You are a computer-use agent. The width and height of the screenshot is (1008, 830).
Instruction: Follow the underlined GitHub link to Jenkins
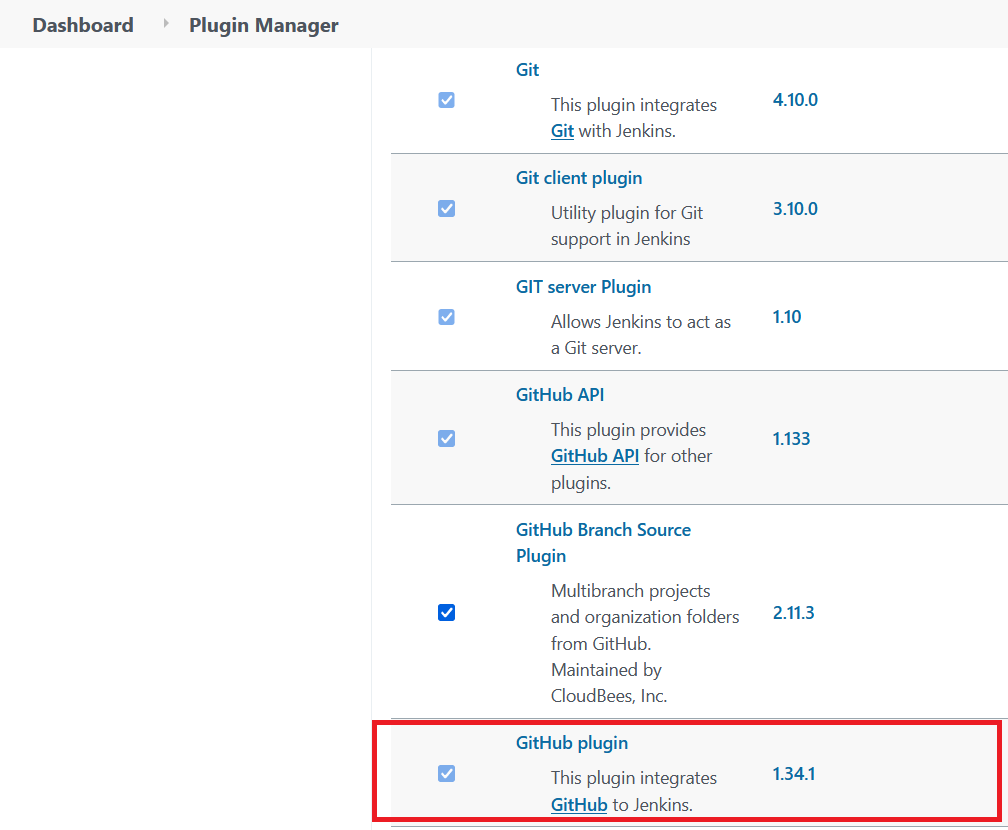579,805
